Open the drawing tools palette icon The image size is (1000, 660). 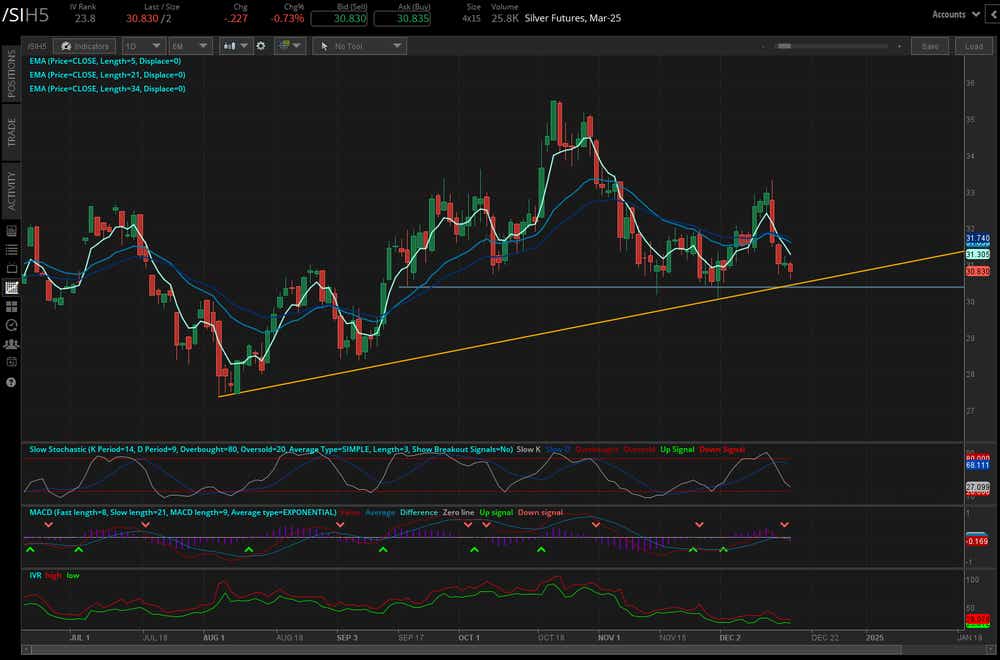(x=285, y=45)
